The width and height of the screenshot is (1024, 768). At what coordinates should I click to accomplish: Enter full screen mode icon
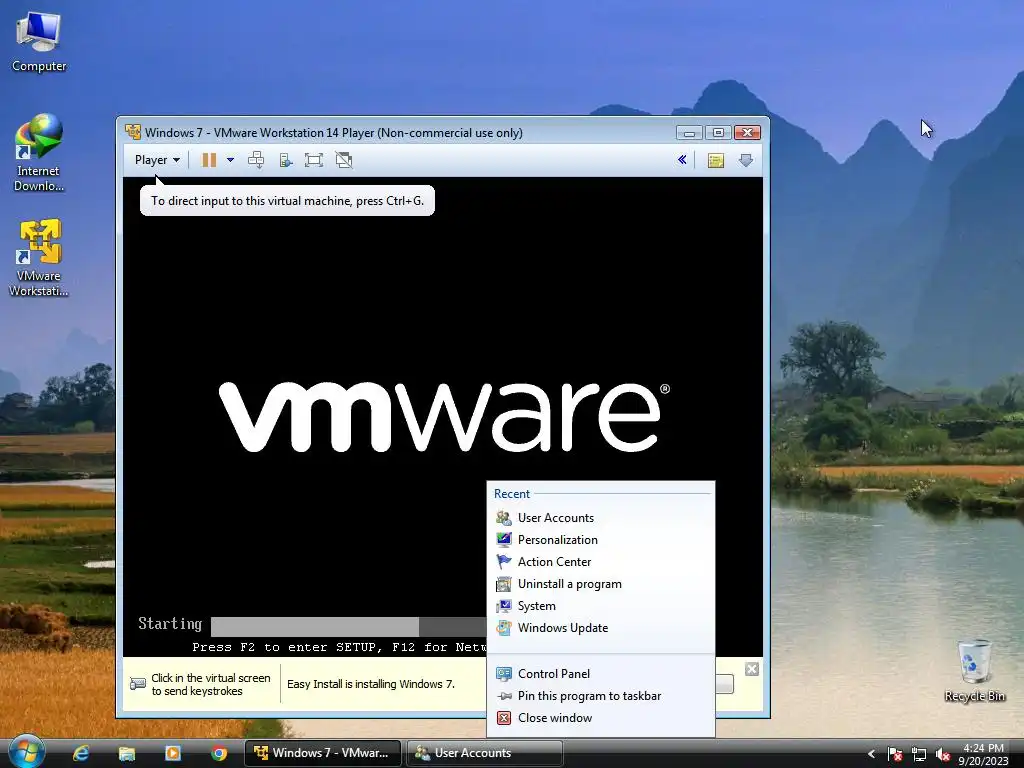[313, 160]
